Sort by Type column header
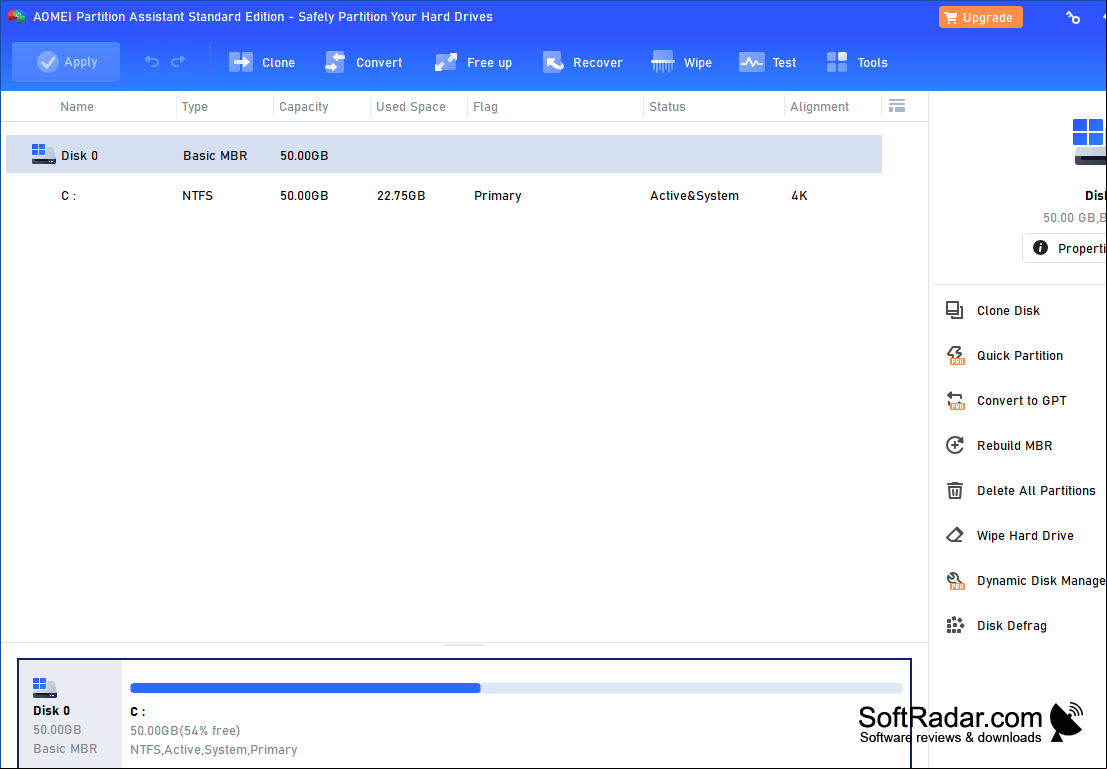 click(x=194, y=107)
